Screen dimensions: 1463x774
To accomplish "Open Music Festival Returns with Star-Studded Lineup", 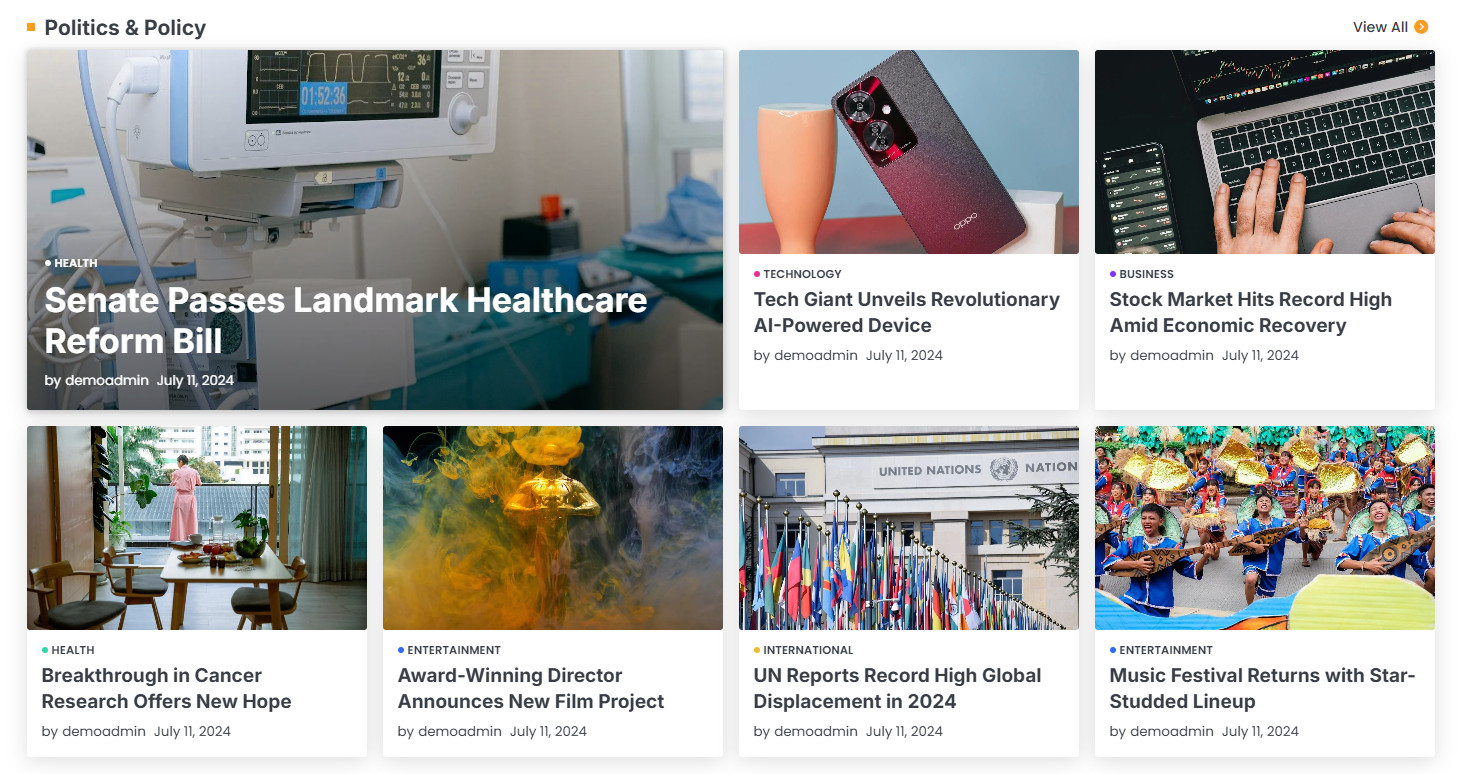I will point(1262,688).
